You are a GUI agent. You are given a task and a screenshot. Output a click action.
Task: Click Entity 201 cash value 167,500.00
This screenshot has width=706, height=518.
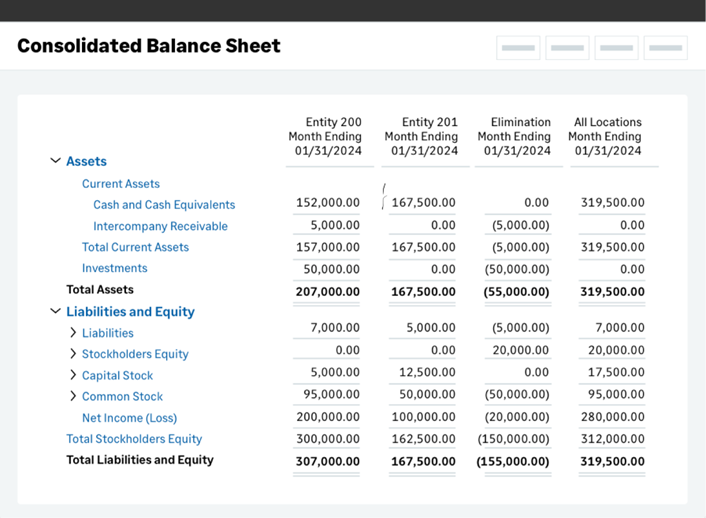click(x=423, y=203)
